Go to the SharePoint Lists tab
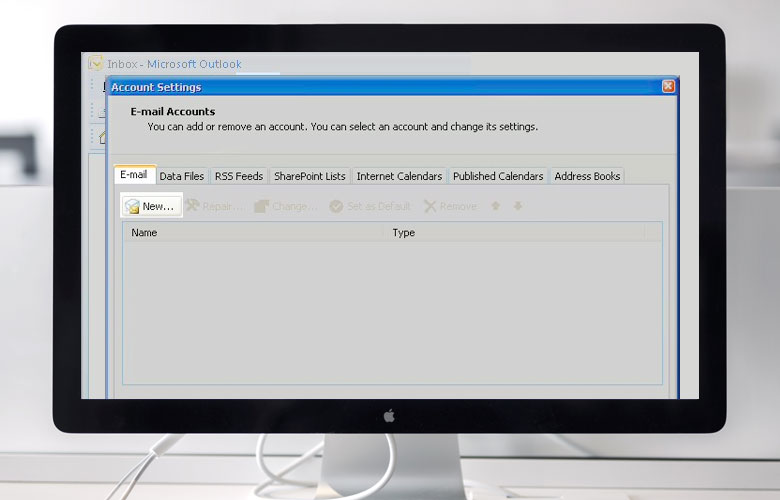Screen dimensions: 780x500 (x=309, y=176)
